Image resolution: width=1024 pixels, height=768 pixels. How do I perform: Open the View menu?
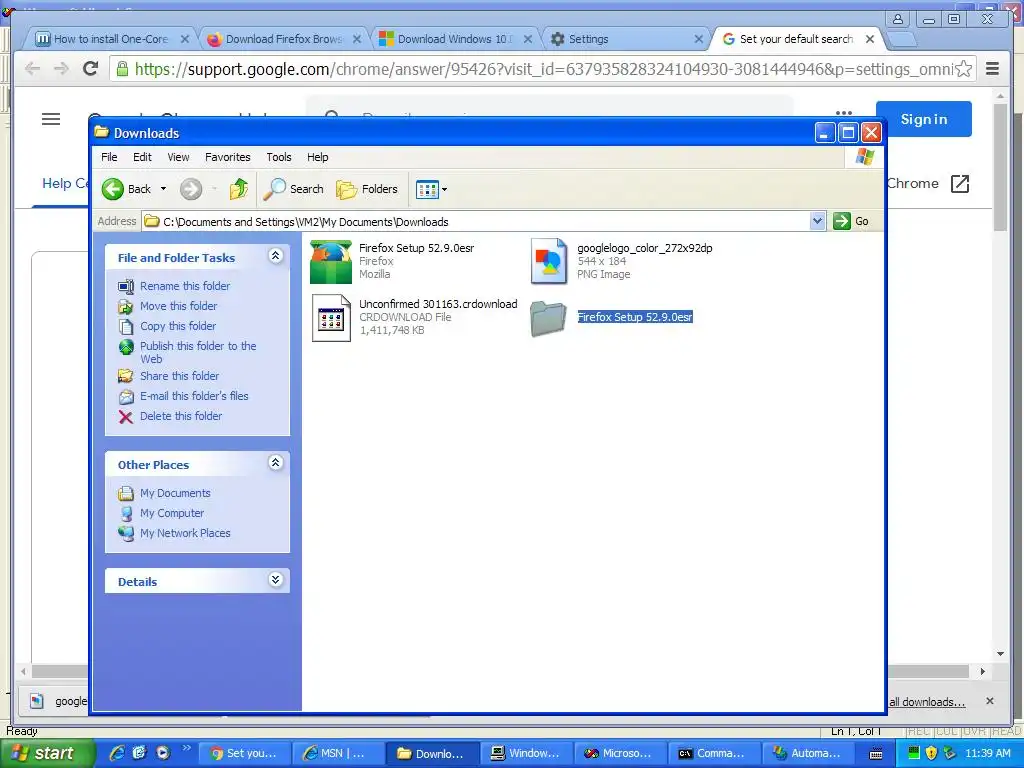[178, 157]
